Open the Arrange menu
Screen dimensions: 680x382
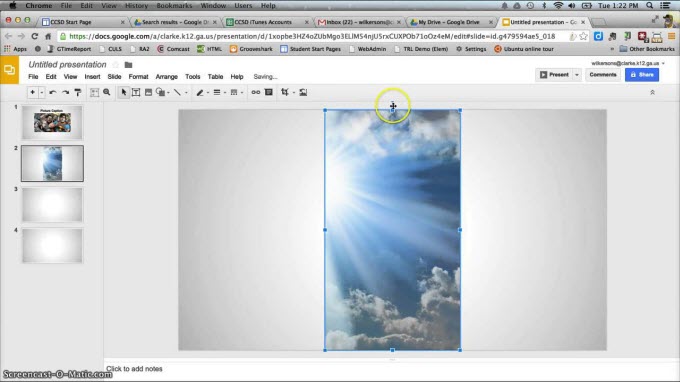[167, 77]
